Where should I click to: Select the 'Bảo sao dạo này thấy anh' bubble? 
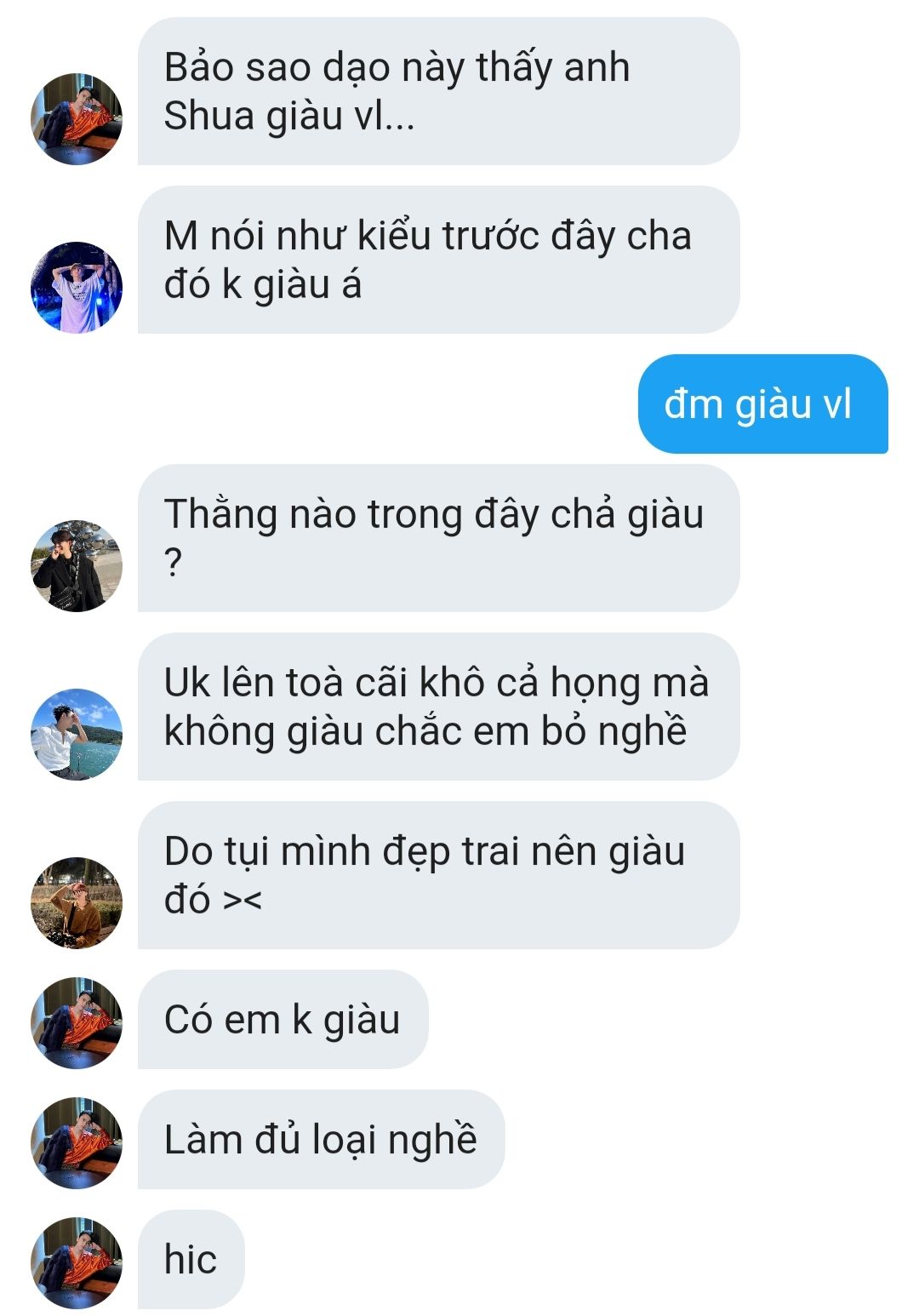tap(438, 91)
